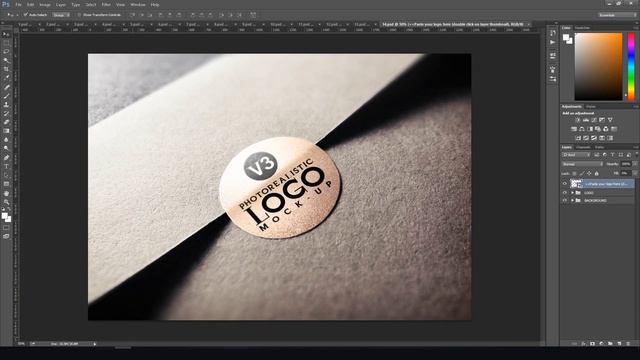Open the Essentials workspace dropdown
The height and width of the screenshot is (360, 640).
pos(616,15)
